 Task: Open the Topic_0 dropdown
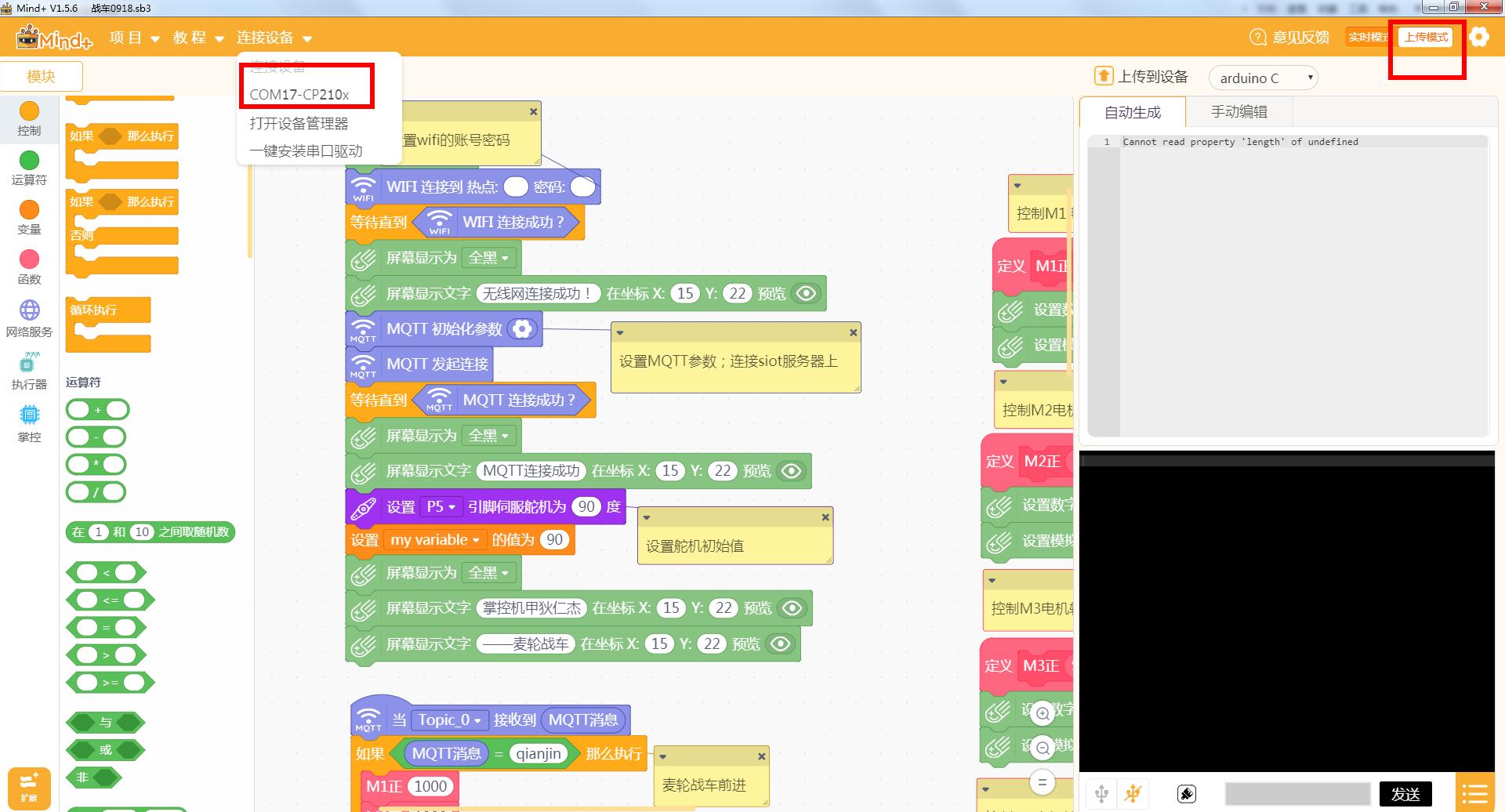[x=450, y=720]
